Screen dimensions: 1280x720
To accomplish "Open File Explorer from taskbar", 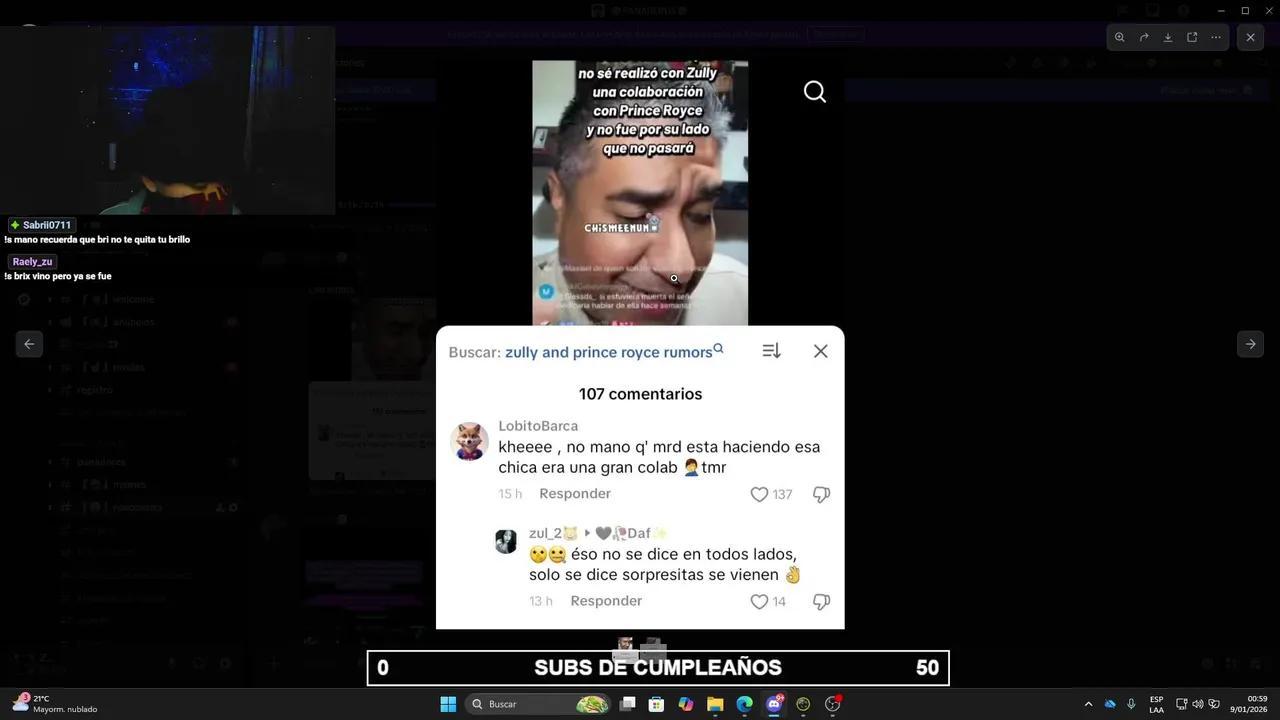I will [x=715, y=704].
